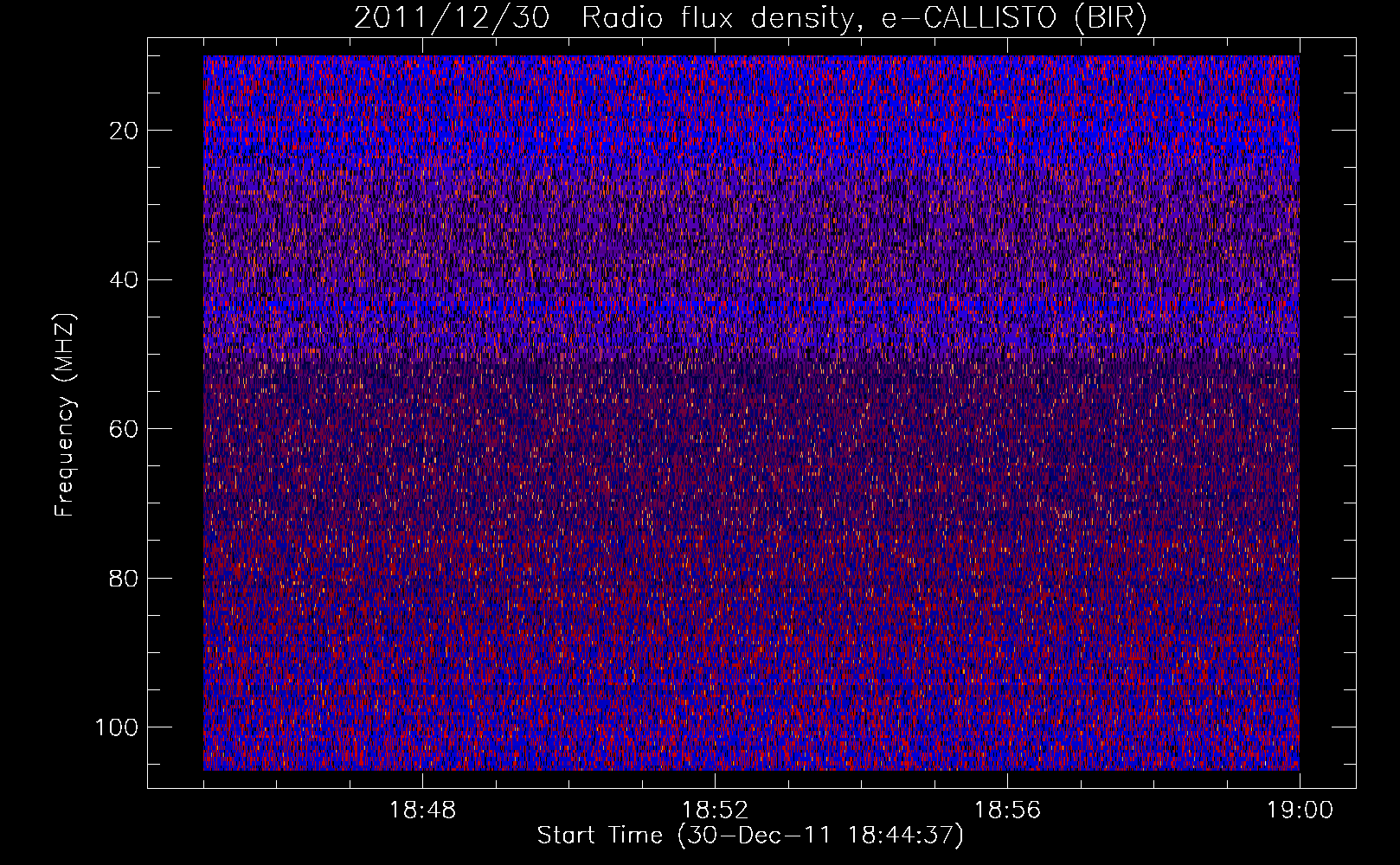The width and height of the screenshot is (1400, 865).
Task: Click the 18:56 time tick label
Action: [1007, 811]
